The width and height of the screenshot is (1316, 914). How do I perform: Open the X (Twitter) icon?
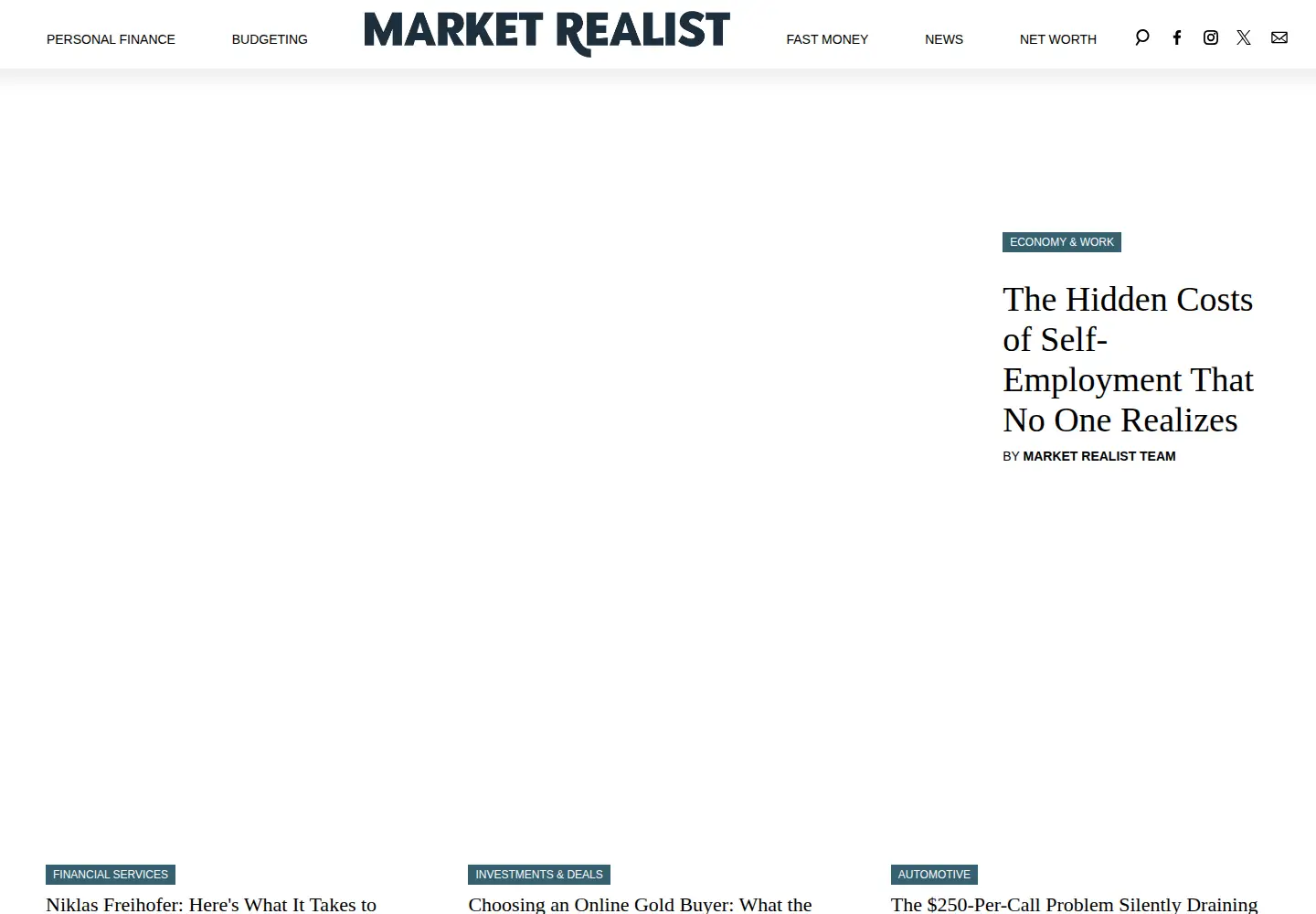tap(1244, 37)
